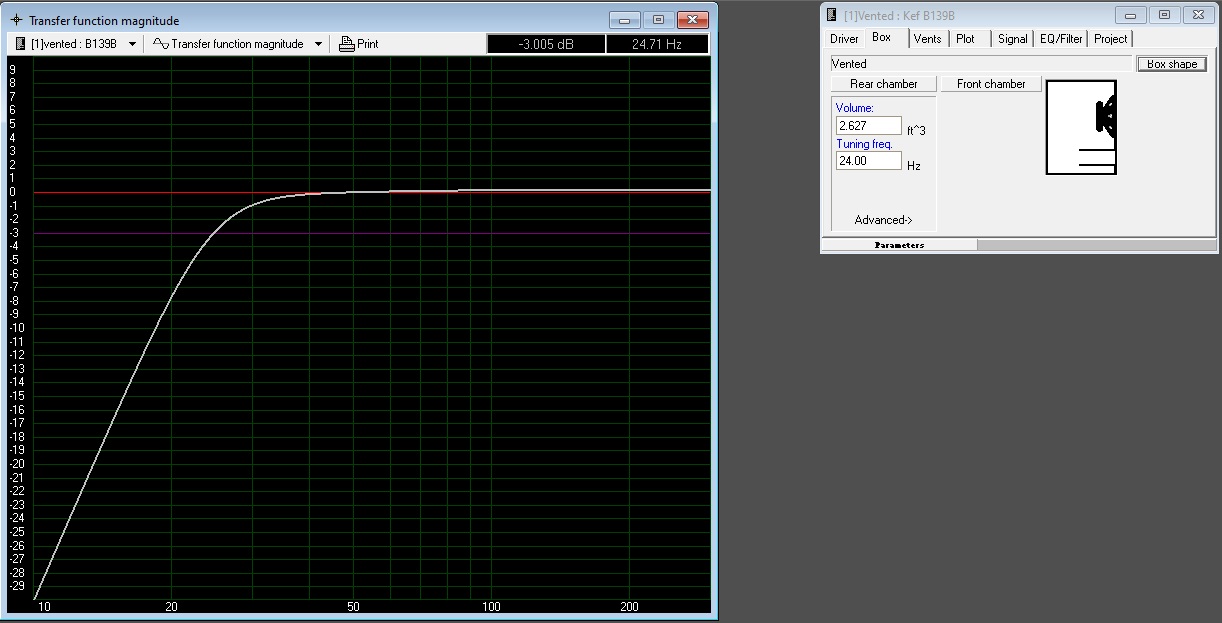This screenshot has width=1222, height=623.
Task: Click the speaker icon in the Vented window title
Action: [x=831, y=15]
